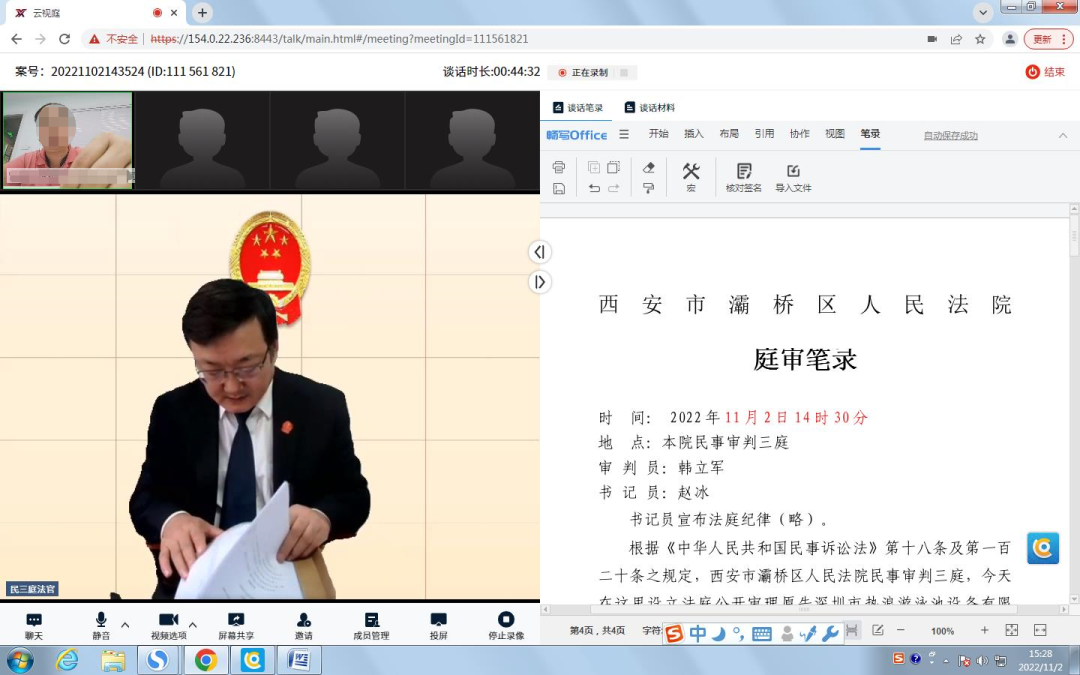Open the 宏 macro tool

[691, 177]
